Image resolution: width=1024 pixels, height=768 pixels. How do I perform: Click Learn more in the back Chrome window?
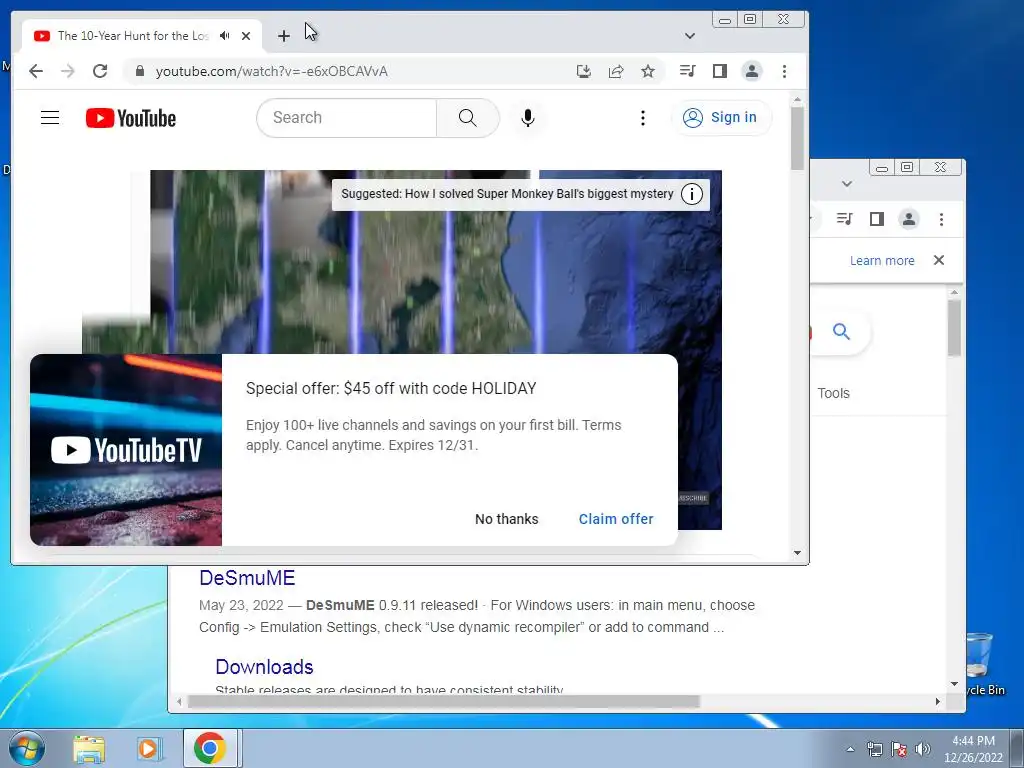point(882,261)
